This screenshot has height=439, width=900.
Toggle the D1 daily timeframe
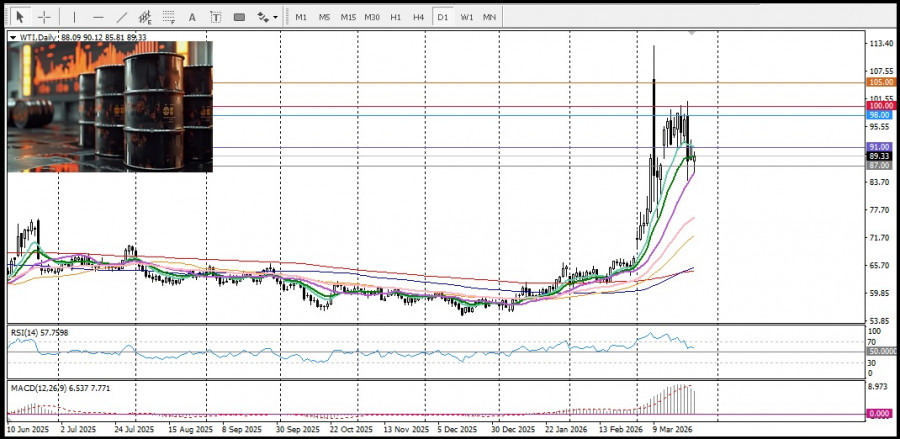442,17
